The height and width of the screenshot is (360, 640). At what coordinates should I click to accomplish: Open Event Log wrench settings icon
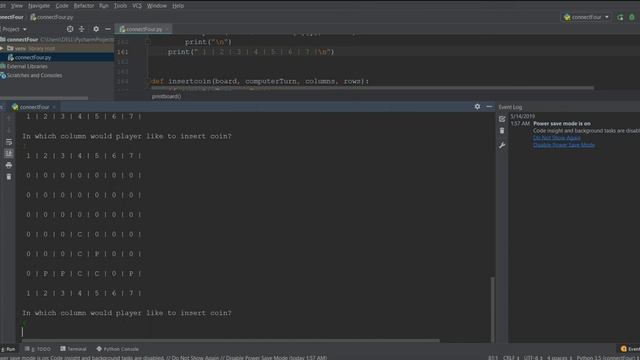(x=502, y=145)
